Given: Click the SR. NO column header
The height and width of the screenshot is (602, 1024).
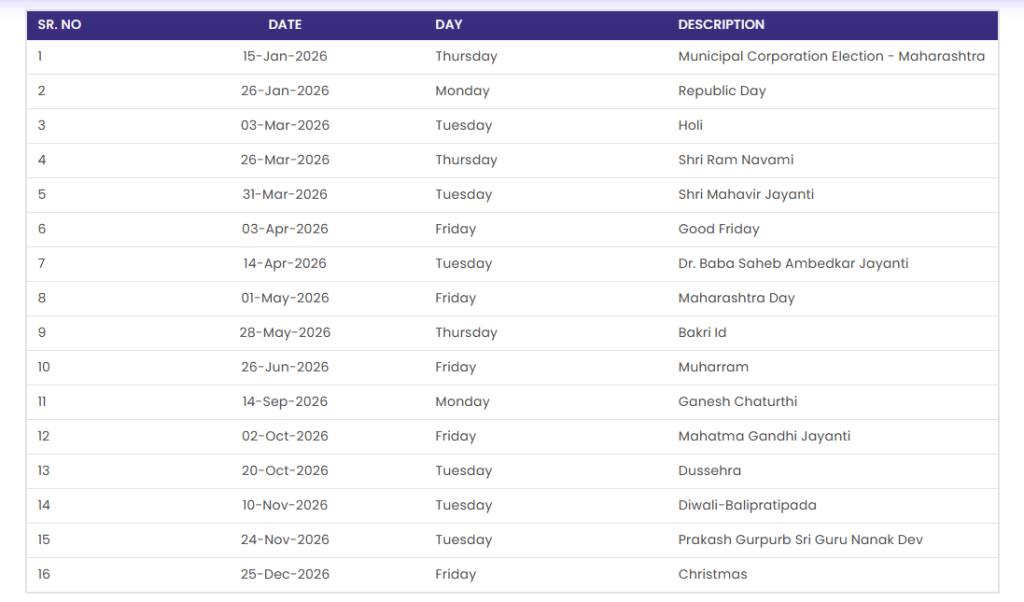Looking at the screenshot, I should coord(59,24).
